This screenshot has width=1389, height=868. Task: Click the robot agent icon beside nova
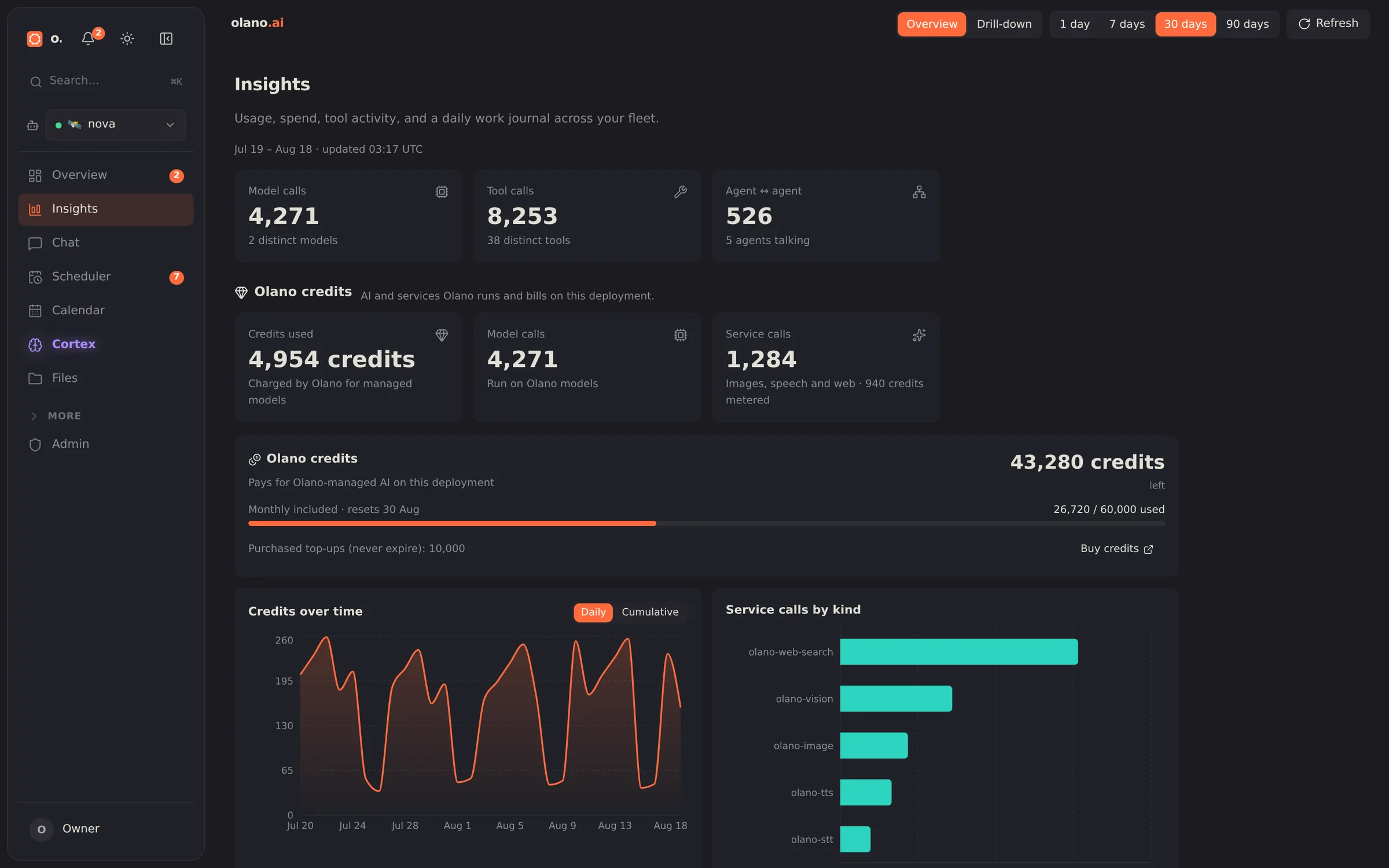click(32, 125)
